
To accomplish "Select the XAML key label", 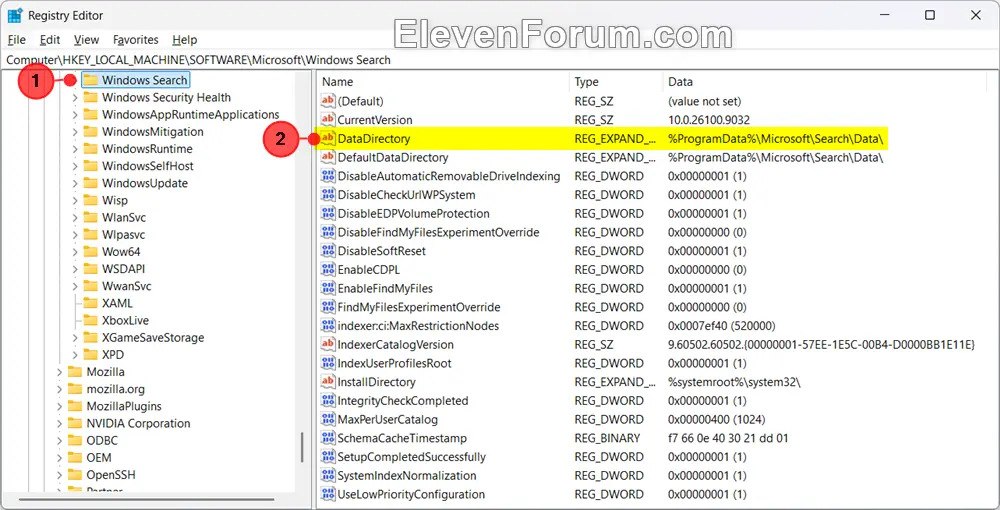I will (x=117, y=303).
